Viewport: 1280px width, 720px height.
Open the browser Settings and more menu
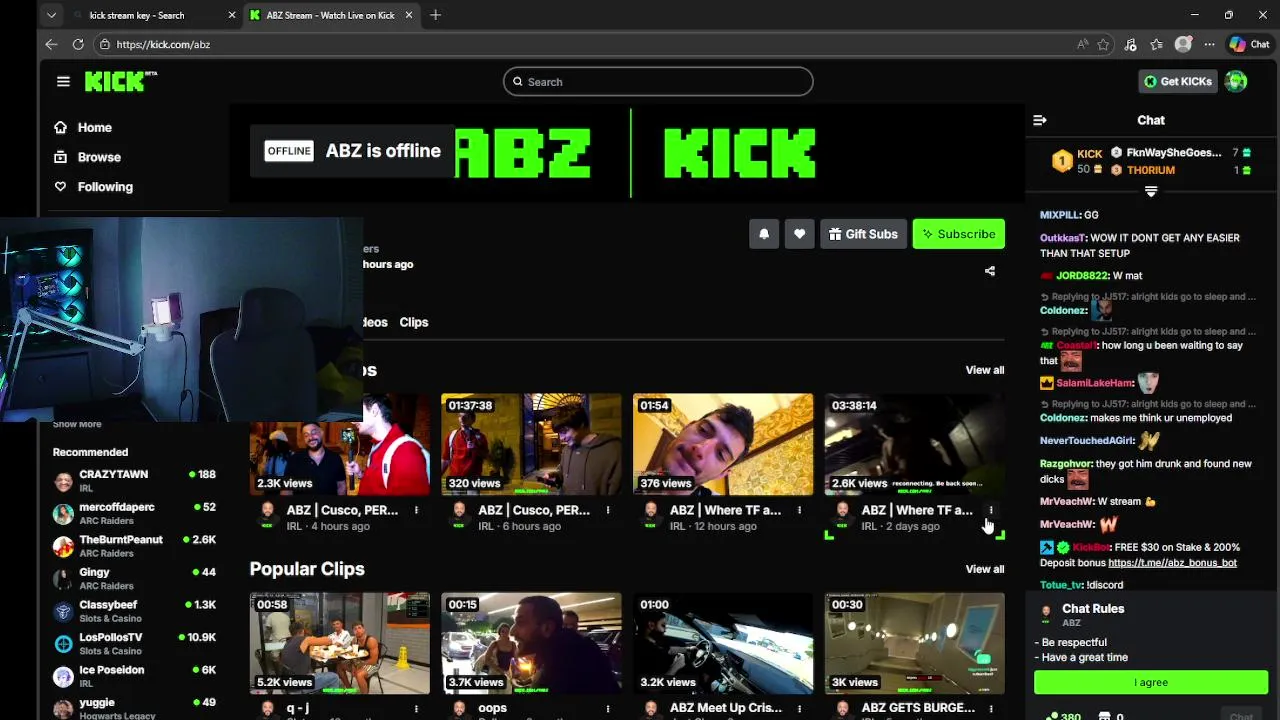click(x=1209, y=44)
